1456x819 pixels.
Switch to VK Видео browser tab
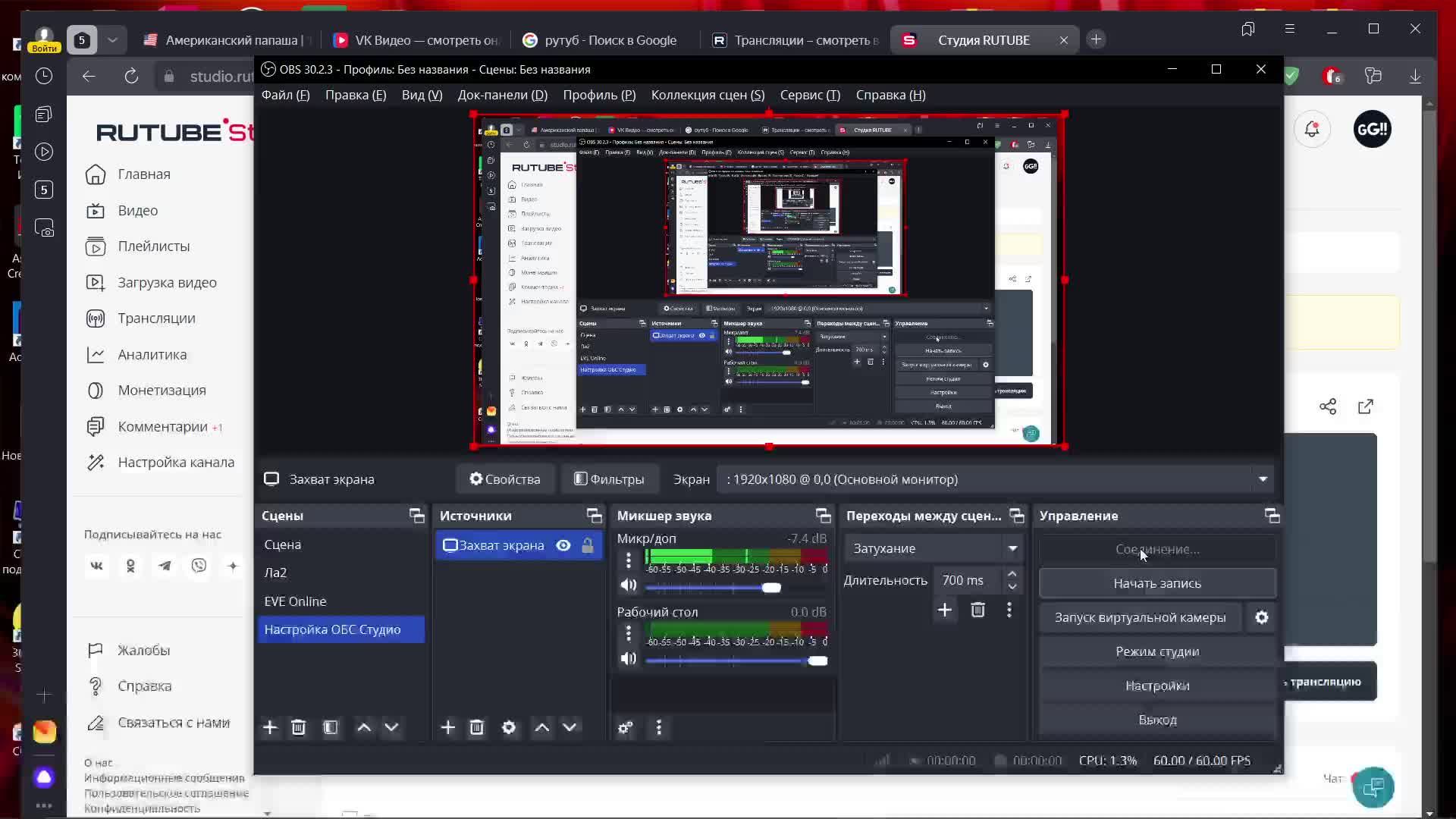416,40
